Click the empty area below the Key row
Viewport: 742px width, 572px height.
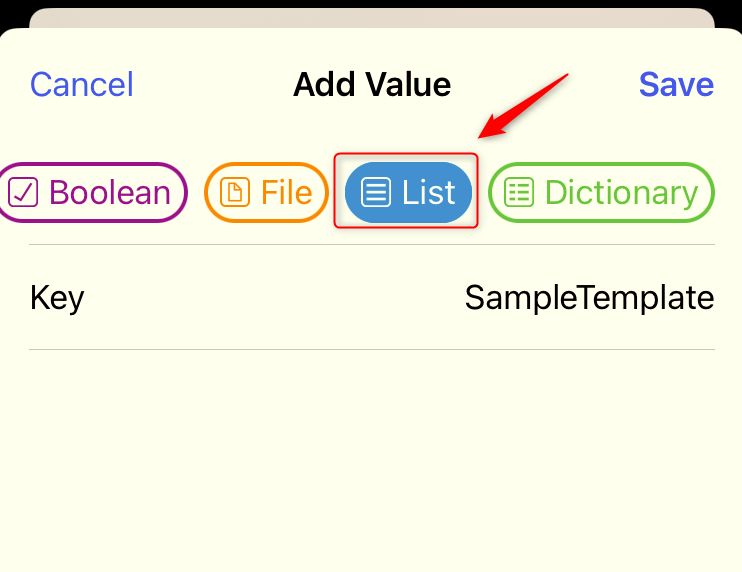(x=371, y=460)
